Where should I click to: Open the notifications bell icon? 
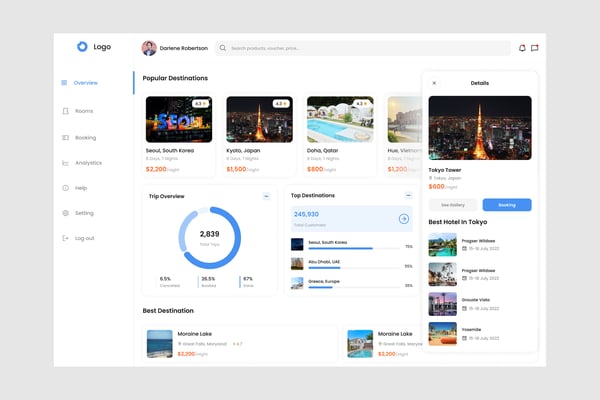tap(522, 48)
